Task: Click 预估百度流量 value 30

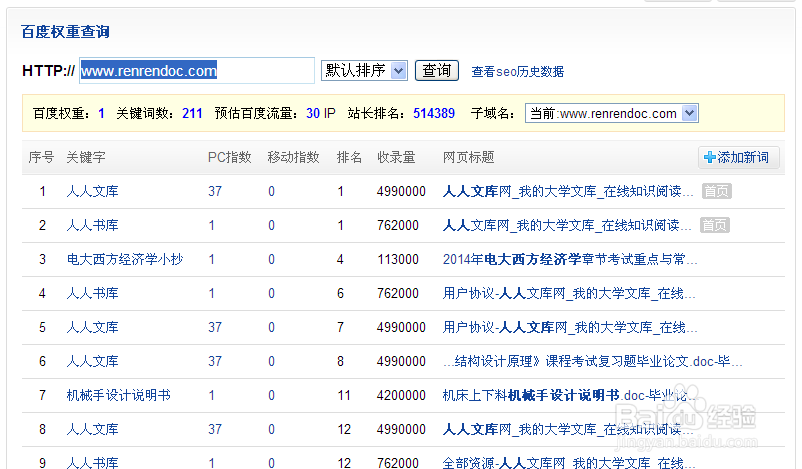Action: click(x=313, y=113)
